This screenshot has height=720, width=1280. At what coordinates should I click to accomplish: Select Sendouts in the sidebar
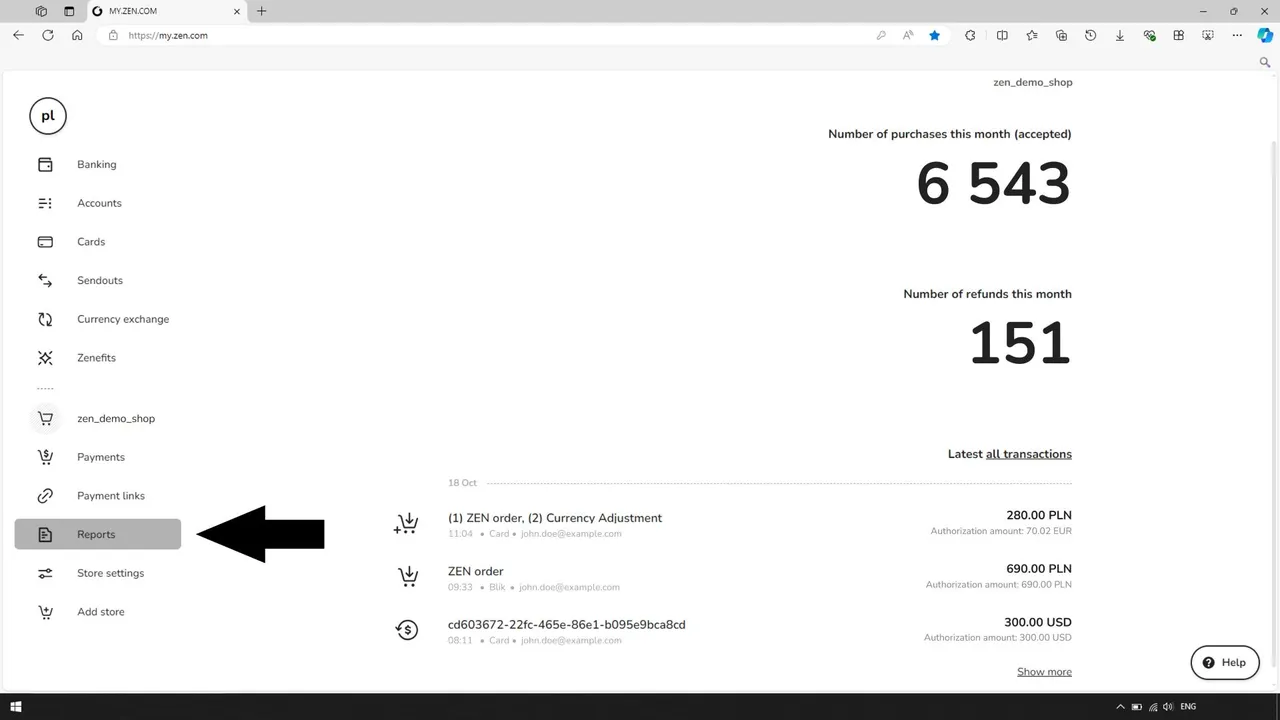100,281
